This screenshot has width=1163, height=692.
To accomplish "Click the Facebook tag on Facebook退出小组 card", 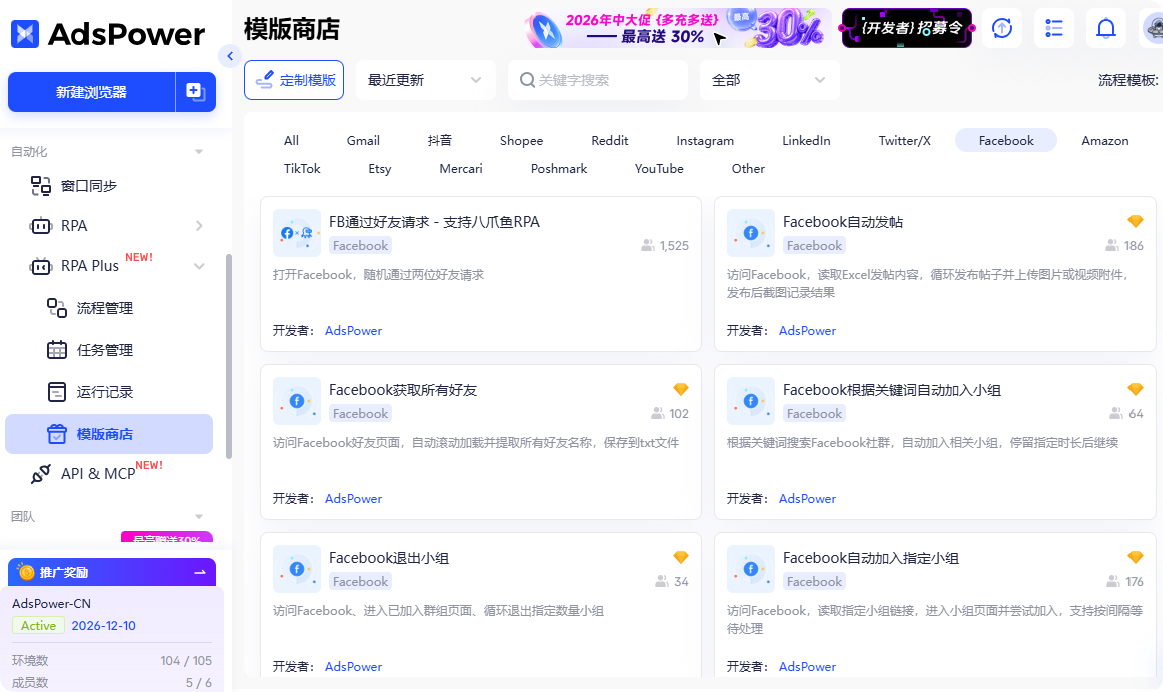I will click(360, 581).
